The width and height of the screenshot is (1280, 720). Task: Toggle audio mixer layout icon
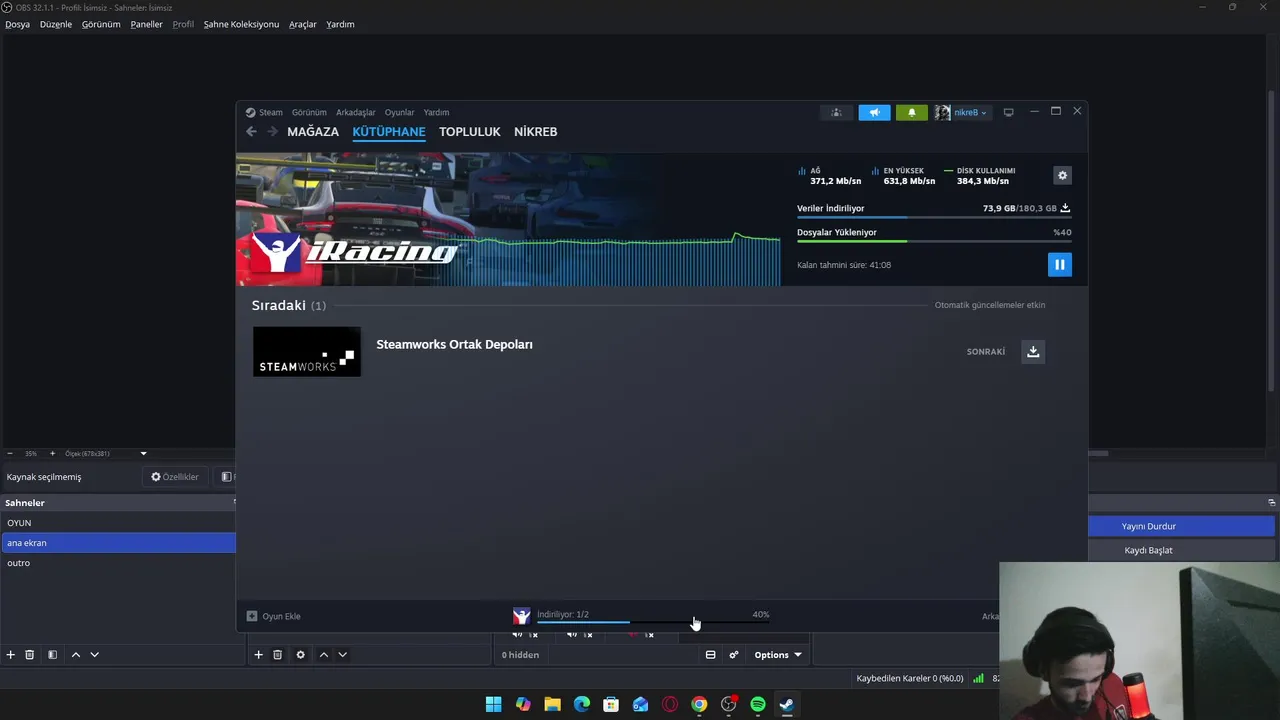pos(710,655)
